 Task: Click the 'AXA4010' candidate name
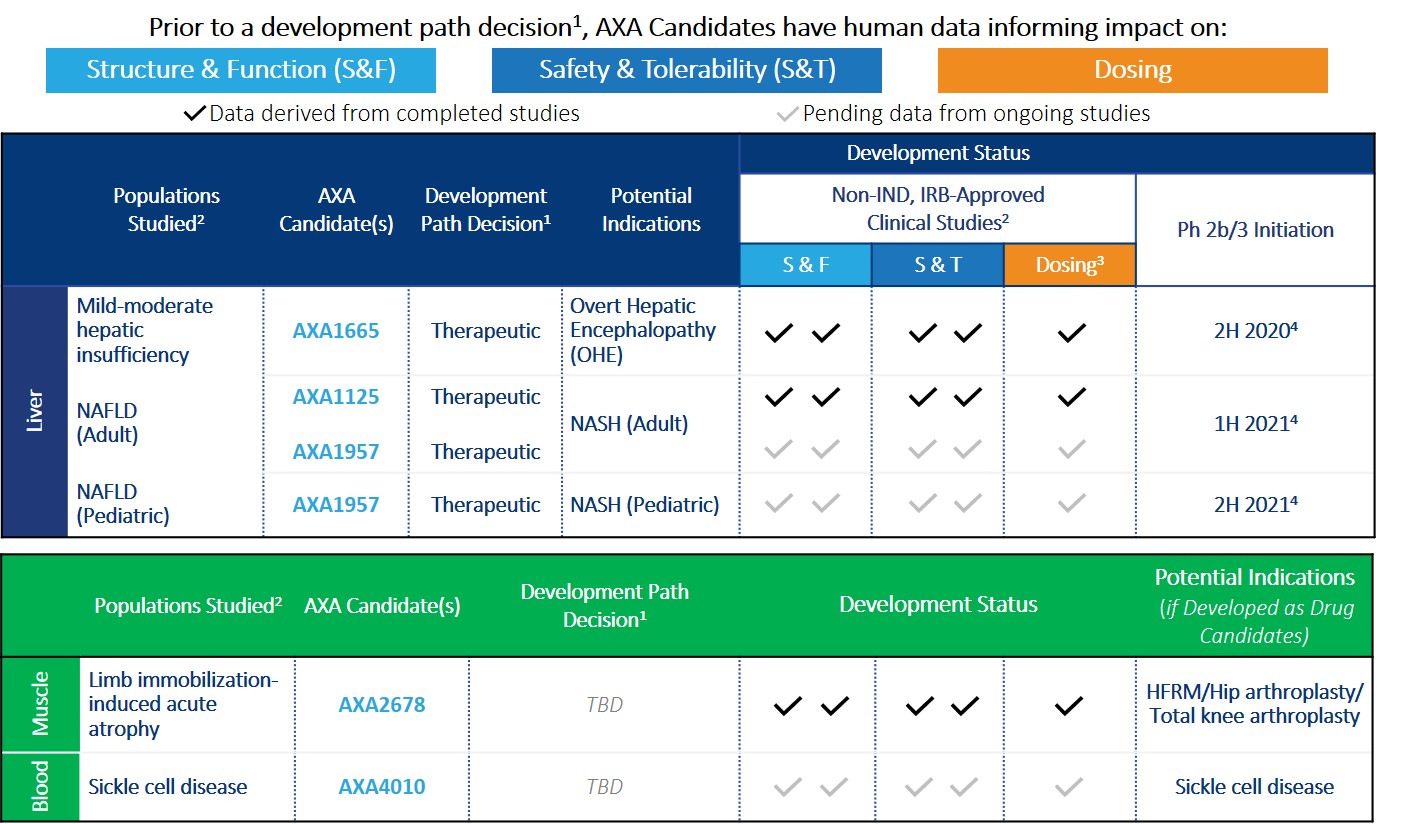tap(382, 787)
